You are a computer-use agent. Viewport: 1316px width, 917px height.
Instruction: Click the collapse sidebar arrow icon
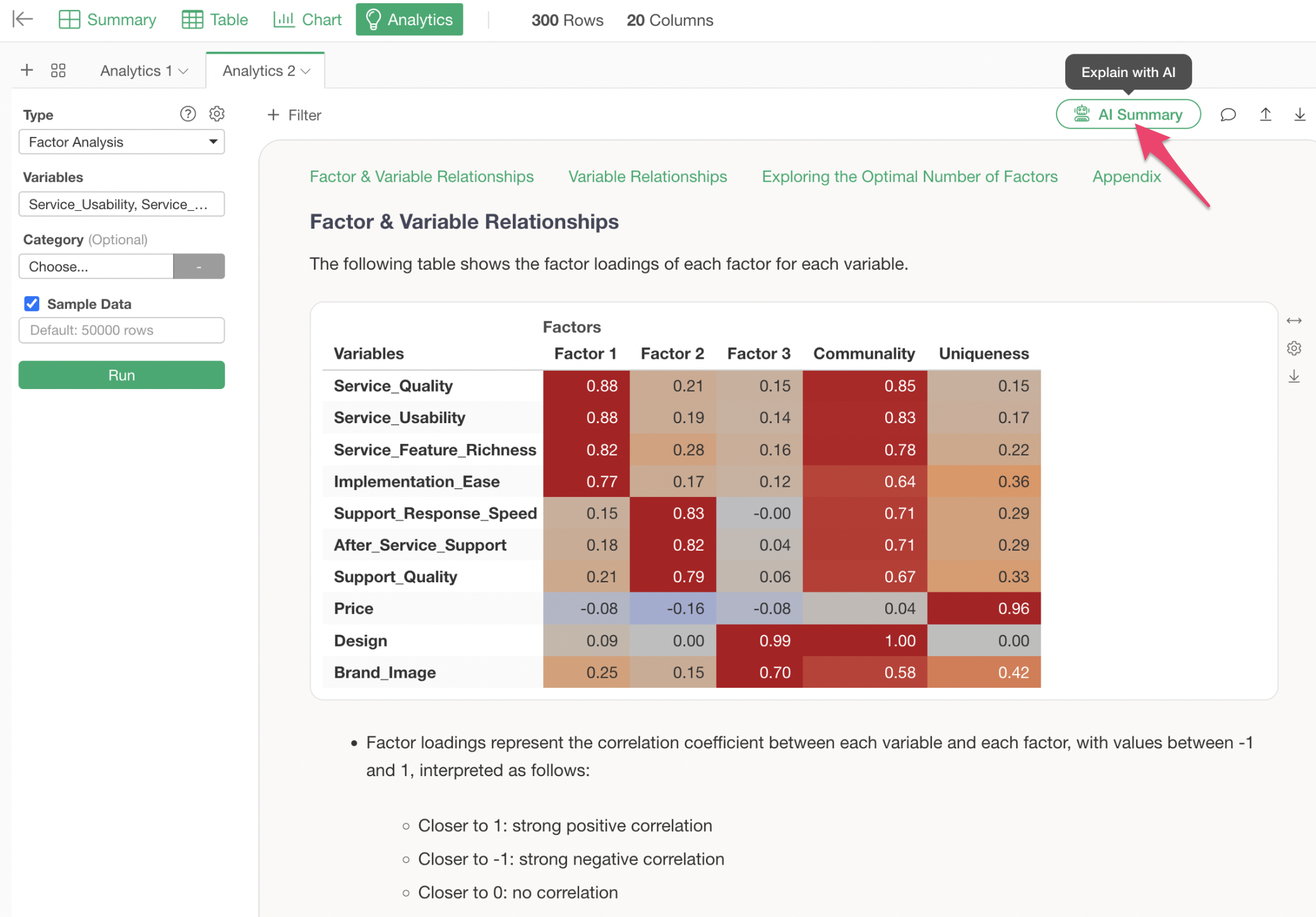[x=23, y=19]
